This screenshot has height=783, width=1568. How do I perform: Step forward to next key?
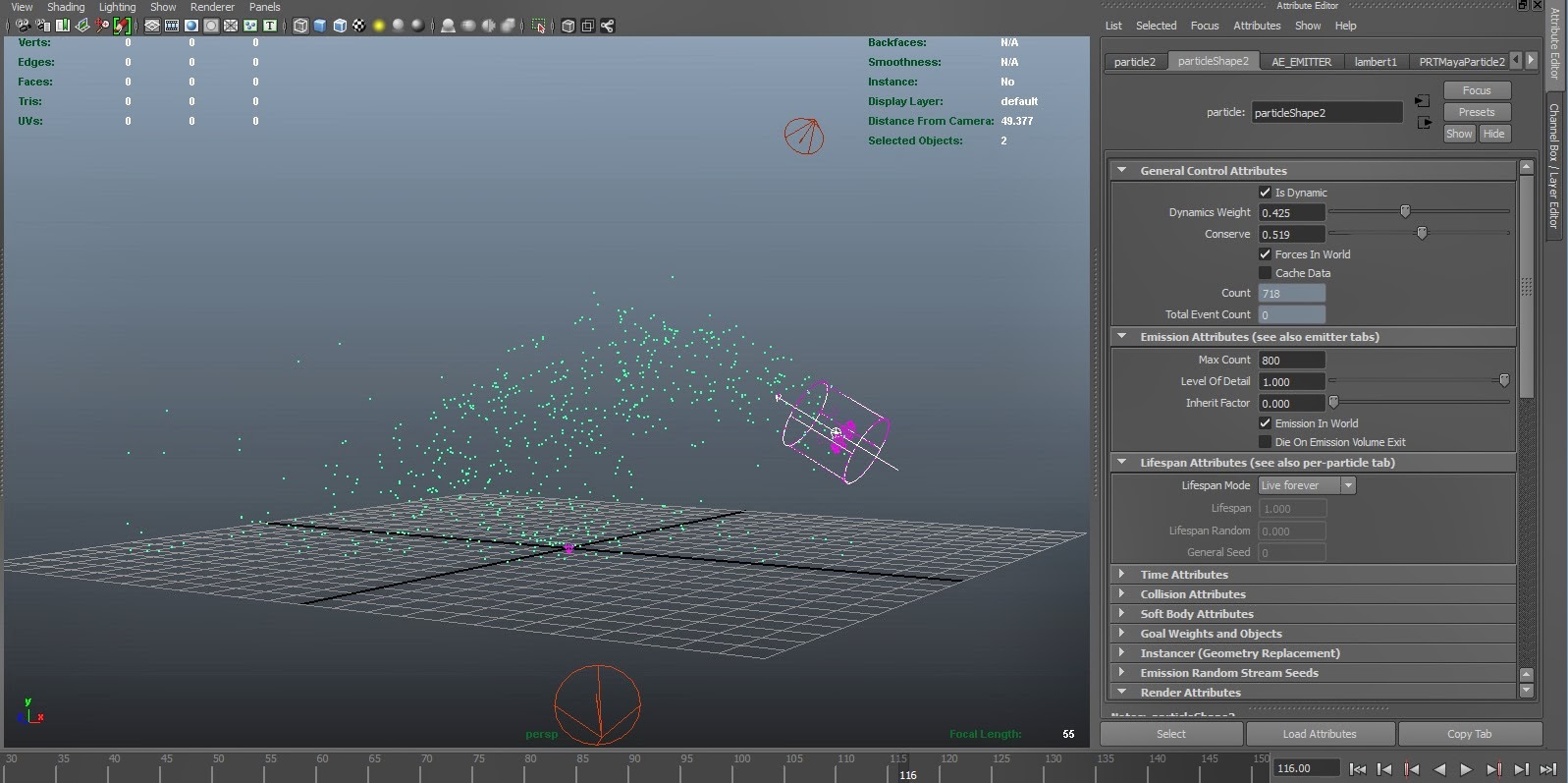click(1493, 769)
